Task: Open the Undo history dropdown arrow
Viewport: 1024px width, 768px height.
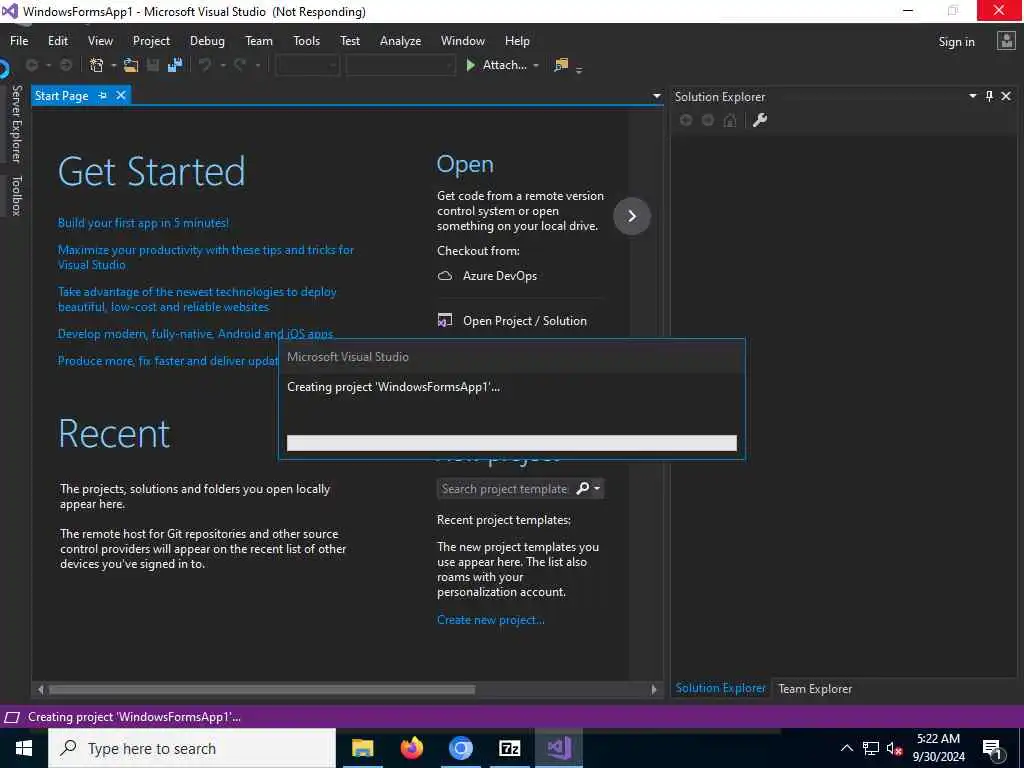Action: click(x=222, y=65)
